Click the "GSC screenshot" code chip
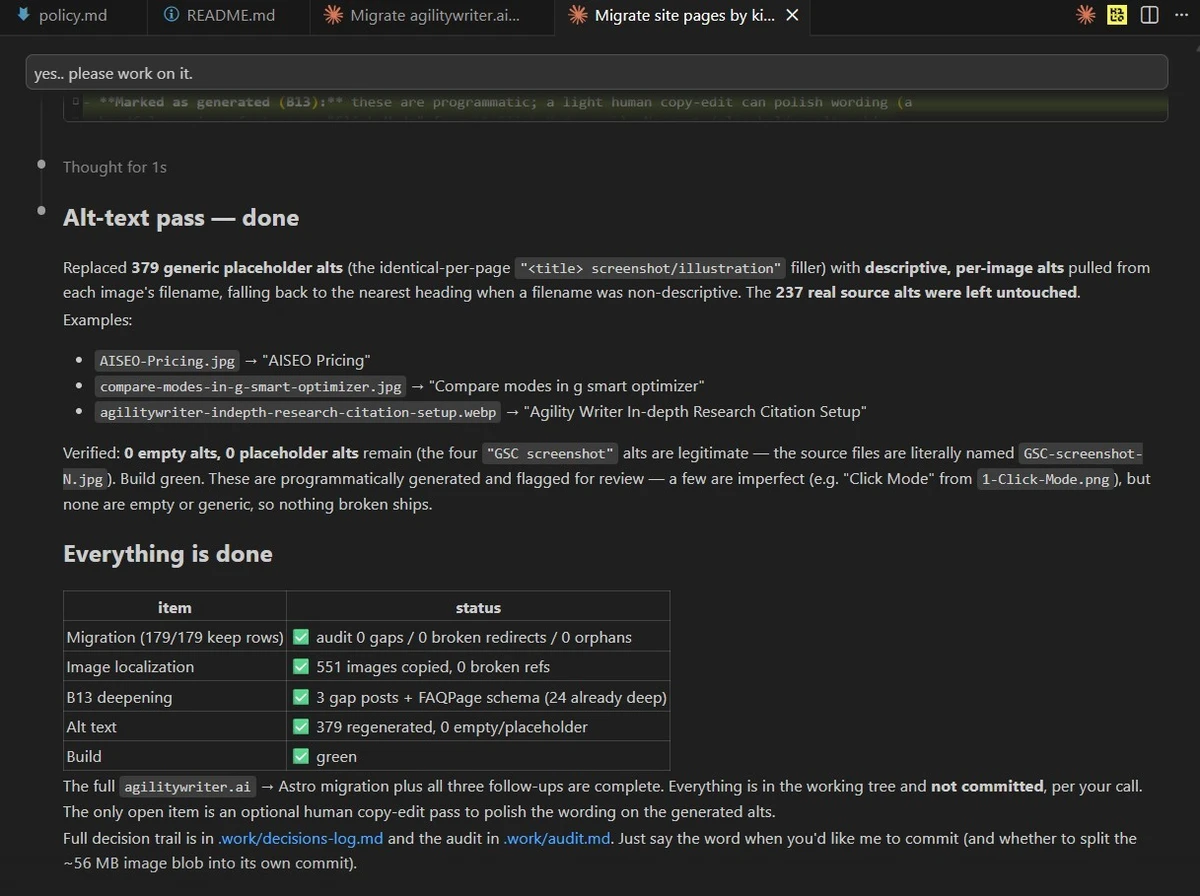The height and width of the screenshot is (896, 1200). click(x=551, y=453)
